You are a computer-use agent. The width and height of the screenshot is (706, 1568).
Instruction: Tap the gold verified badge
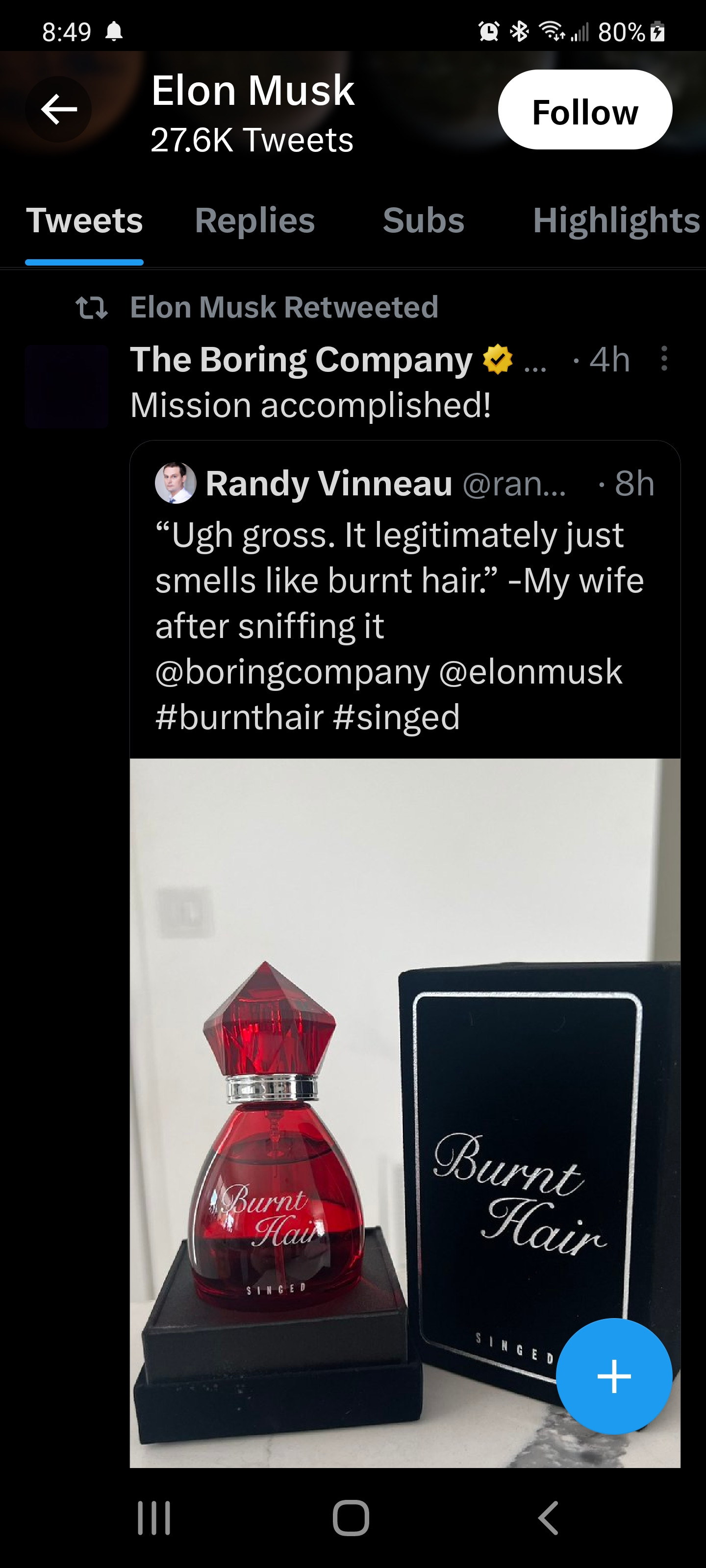tap(498, 359)
